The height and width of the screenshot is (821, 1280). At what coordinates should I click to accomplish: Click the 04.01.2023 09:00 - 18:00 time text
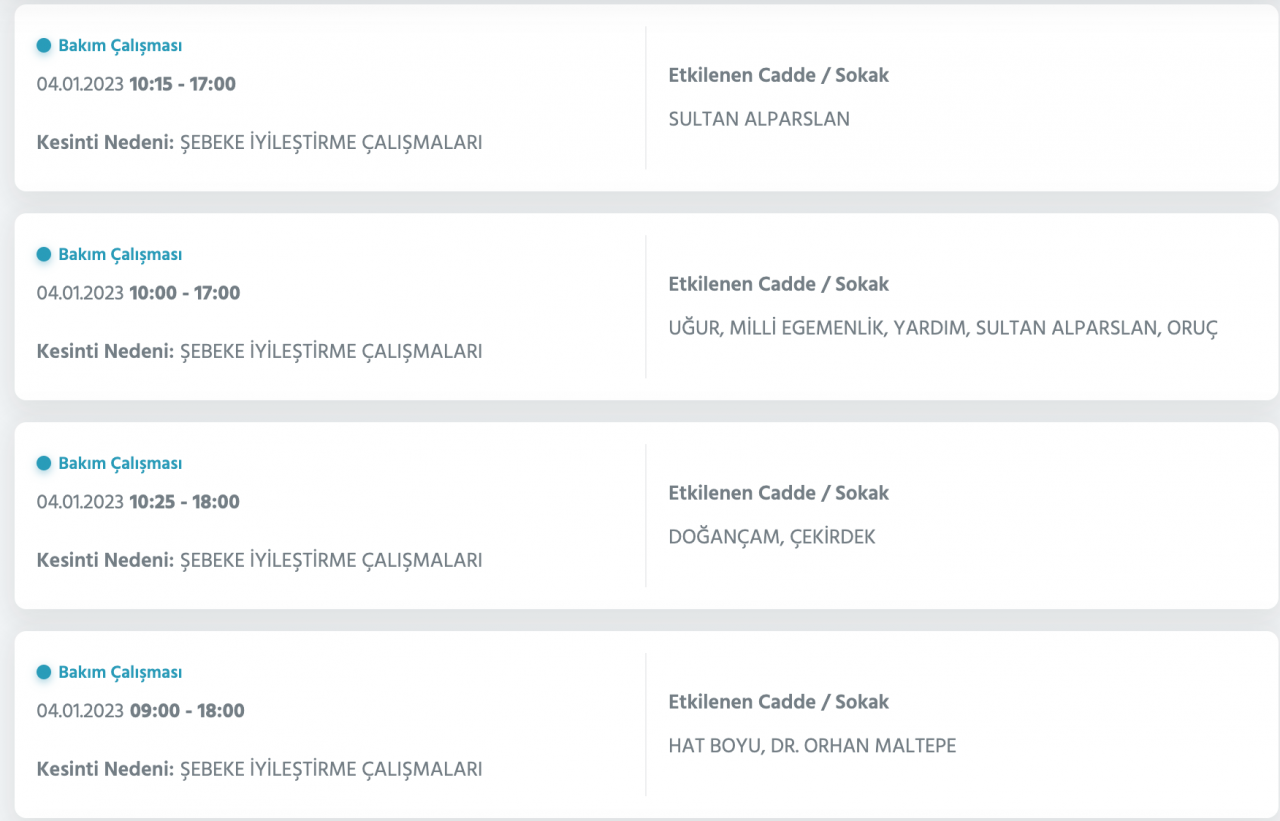point(140,711)
